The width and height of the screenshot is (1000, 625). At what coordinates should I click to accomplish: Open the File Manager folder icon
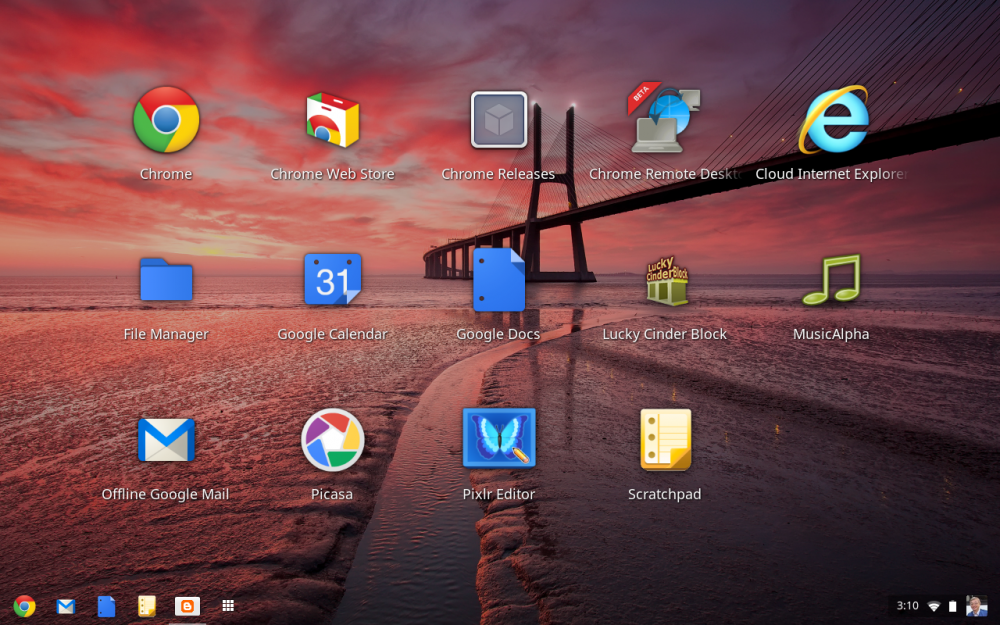coord(166,280)
